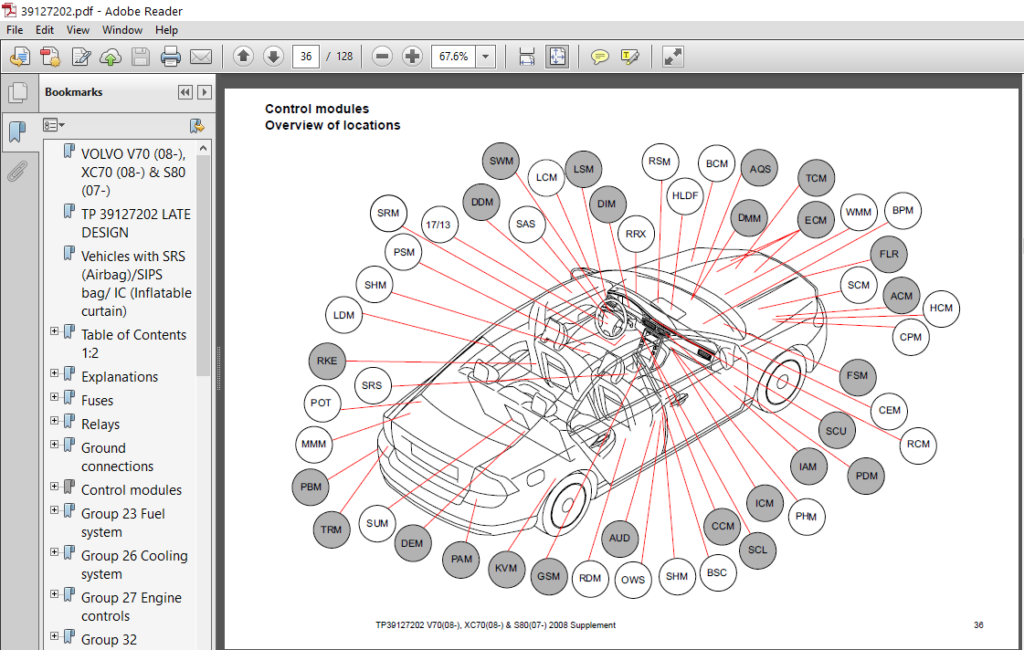Click the zoom percentage field
Screen dimensions: 1024x650
point(454,57)
